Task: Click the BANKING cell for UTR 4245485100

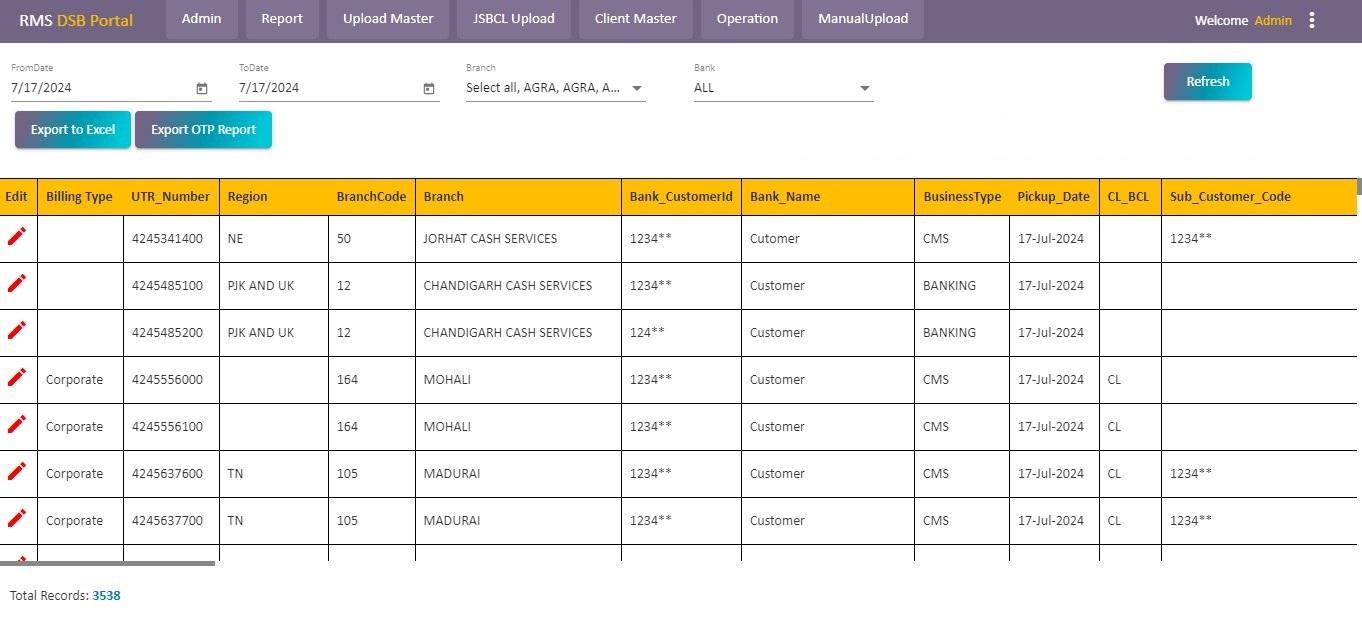Action: 962,286
